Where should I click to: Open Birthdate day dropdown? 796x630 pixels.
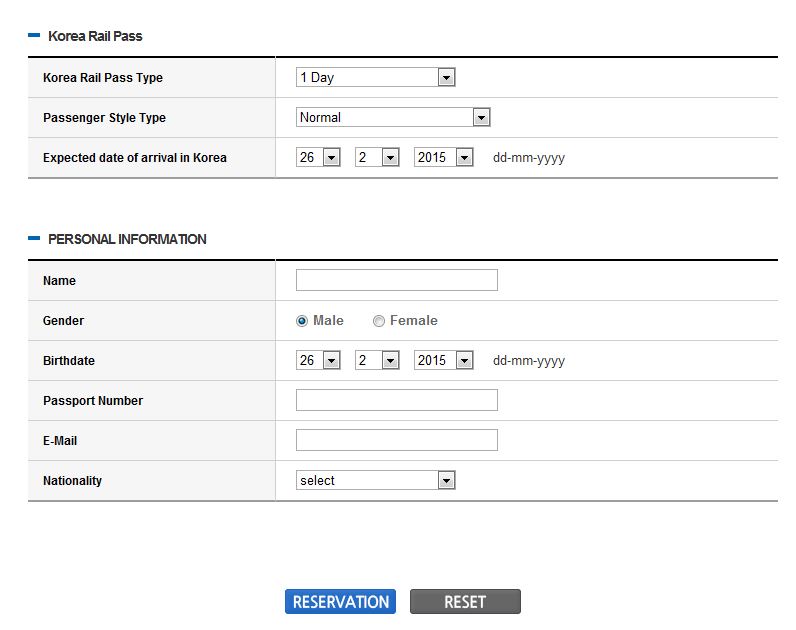click(x=318, y=360)
